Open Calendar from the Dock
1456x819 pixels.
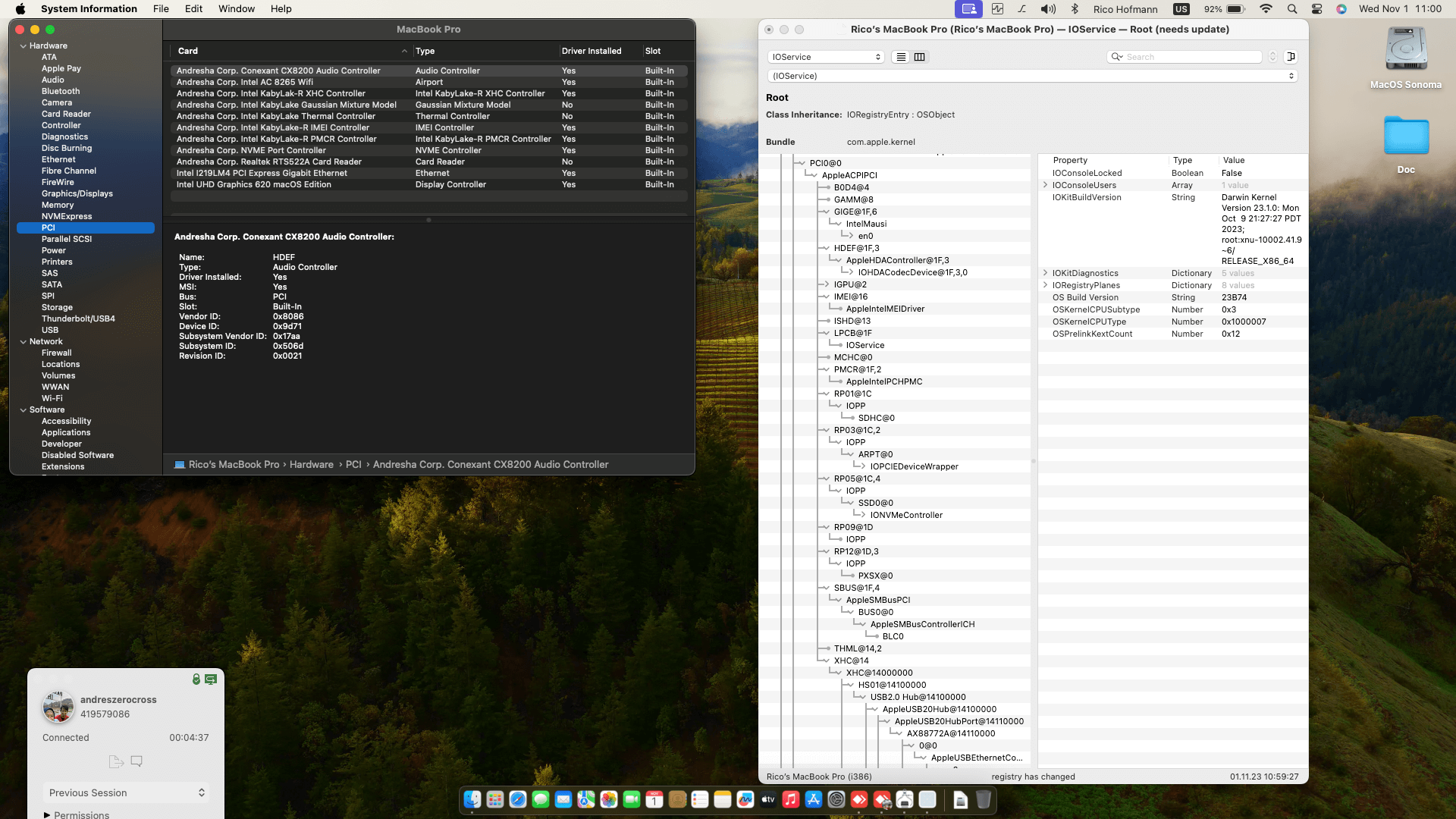tap(654, 799)
